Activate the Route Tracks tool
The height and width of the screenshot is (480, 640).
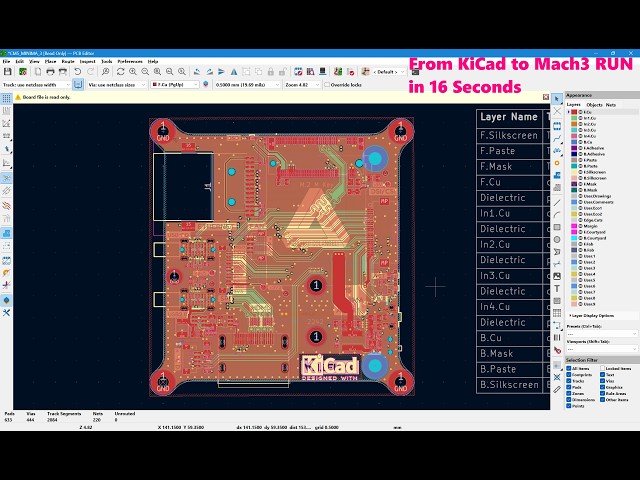point(557,138)
